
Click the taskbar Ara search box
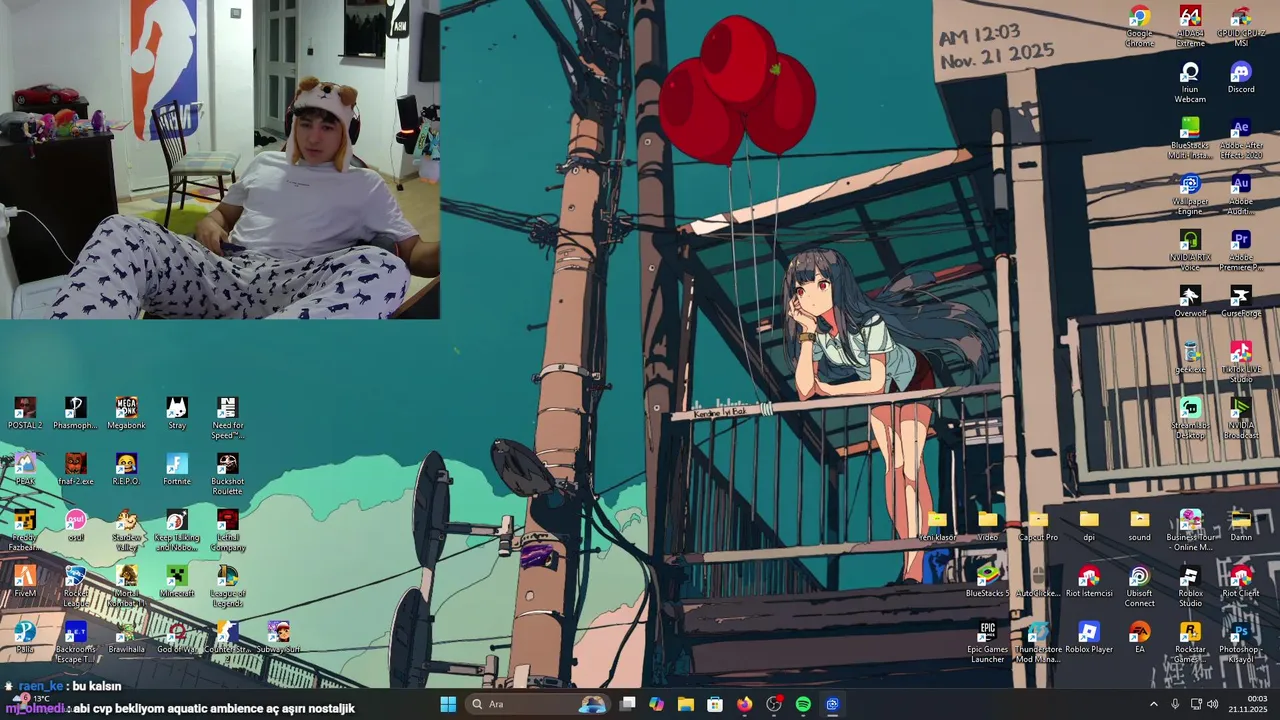click(539, 704)
